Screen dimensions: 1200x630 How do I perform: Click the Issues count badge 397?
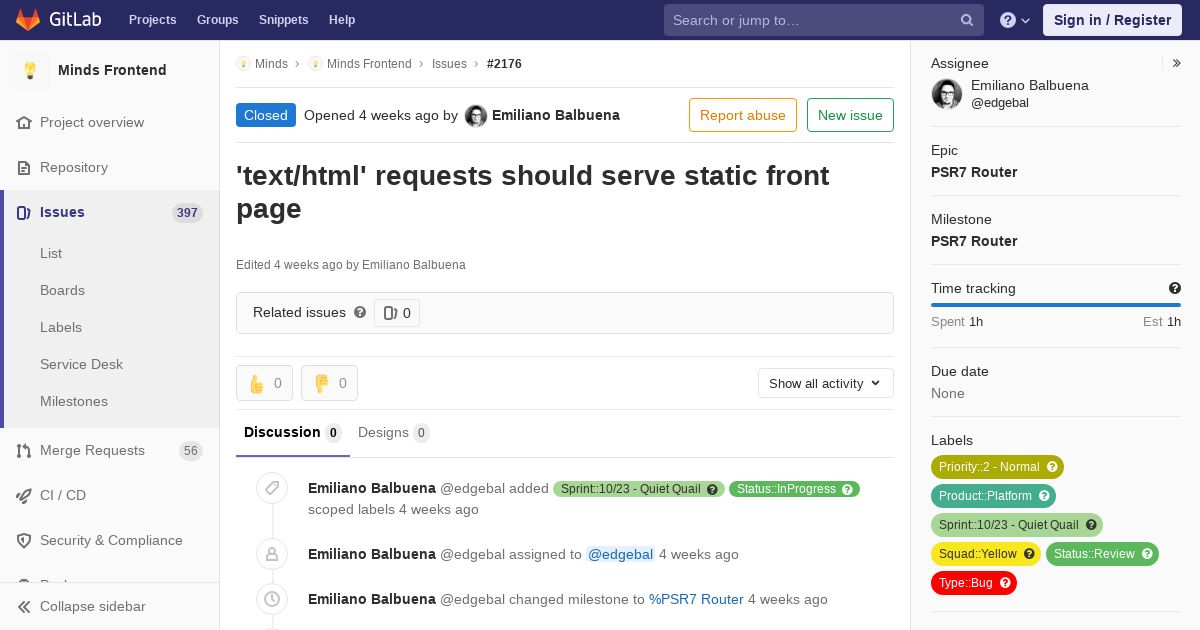(187, 213)
